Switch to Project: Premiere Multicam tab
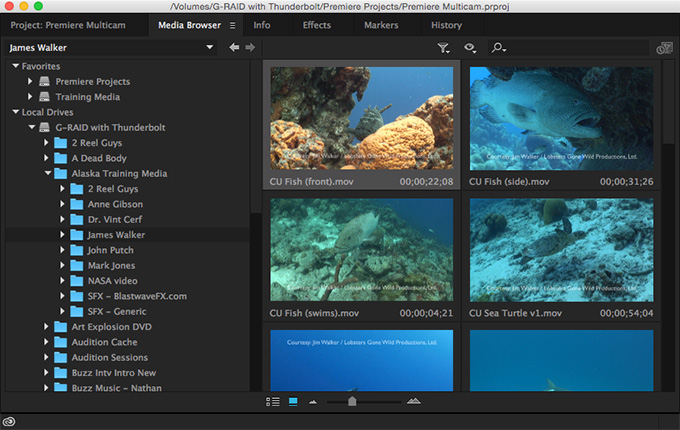This screenshot has height=430, width=680. click(x=68, y=25)
